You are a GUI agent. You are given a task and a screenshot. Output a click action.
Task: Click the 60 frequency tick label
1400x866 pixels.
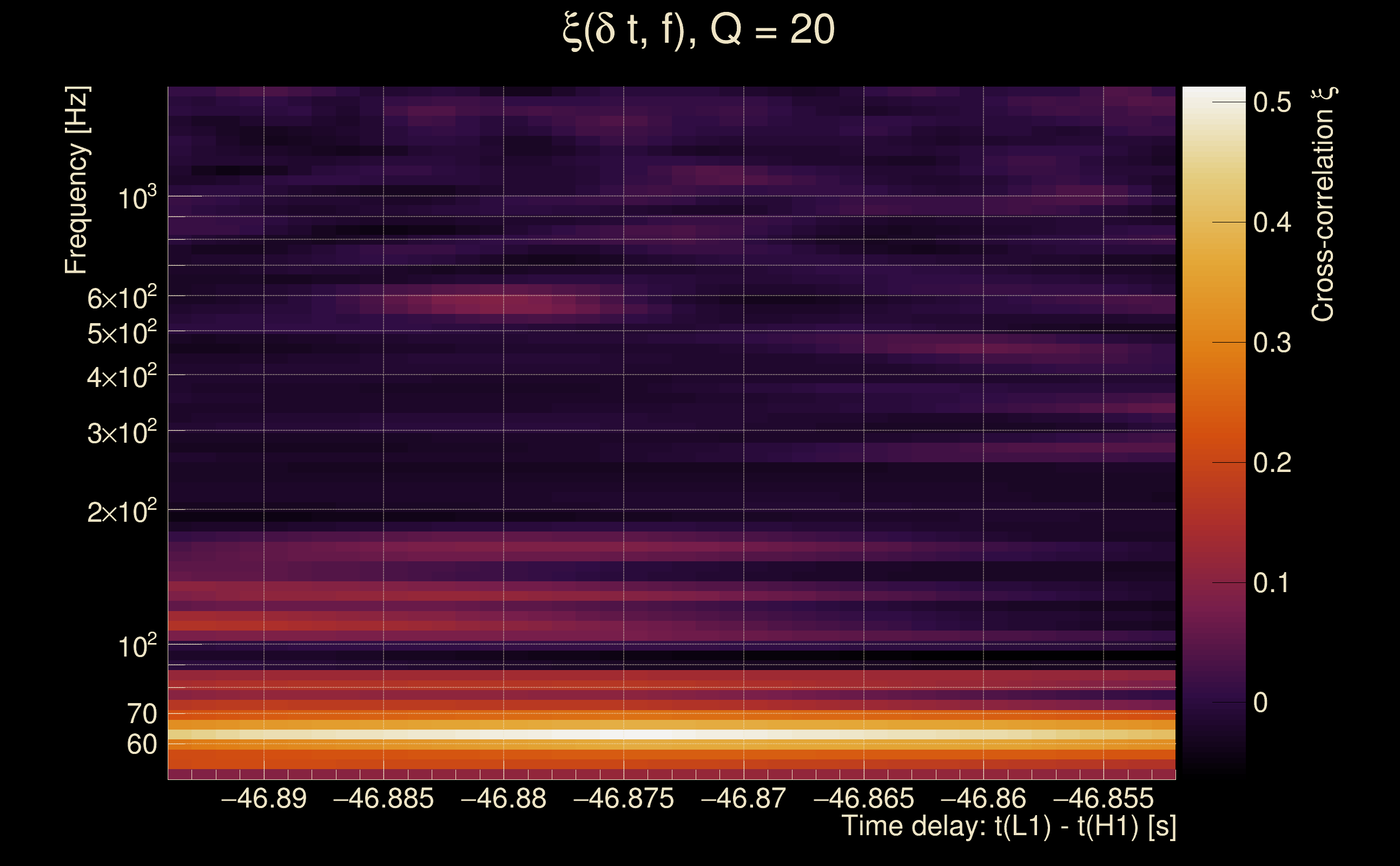coord(141,745)
